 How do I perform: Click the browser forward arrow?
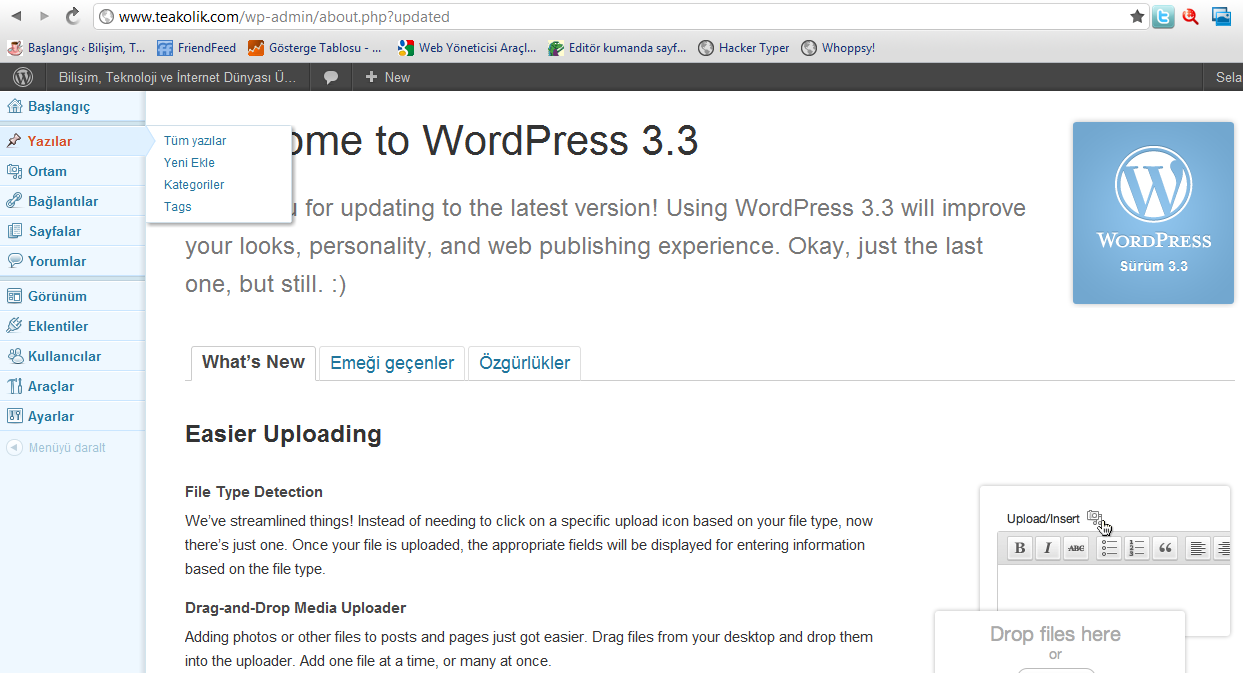44,16
